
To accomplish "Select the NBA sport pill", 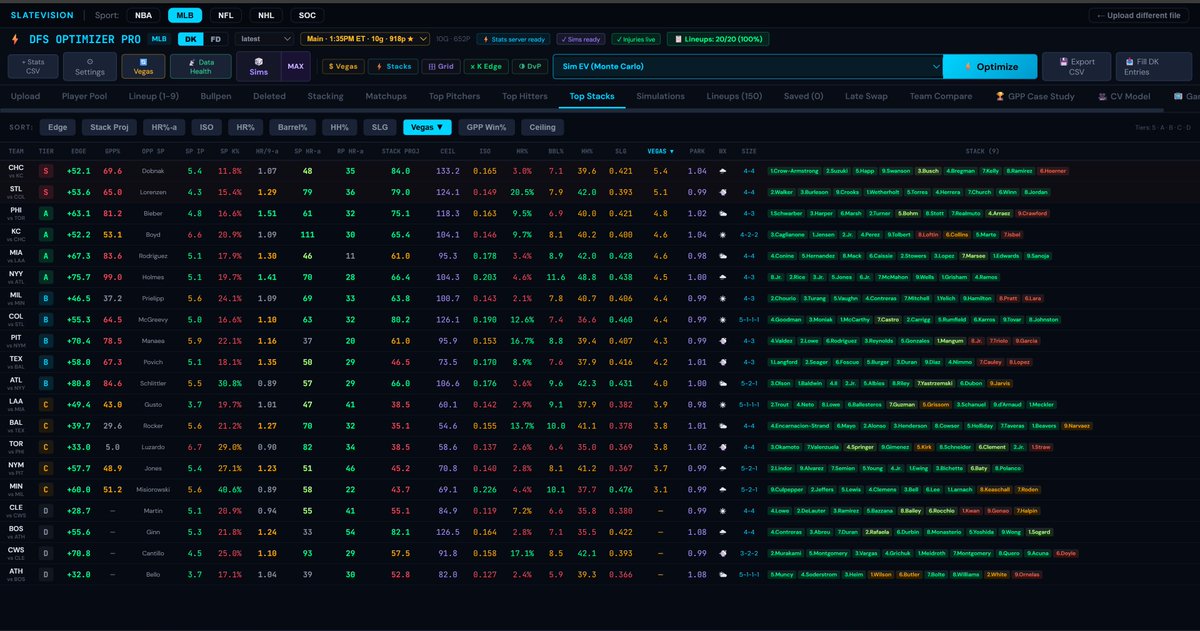I will click(x=145, y=15).
